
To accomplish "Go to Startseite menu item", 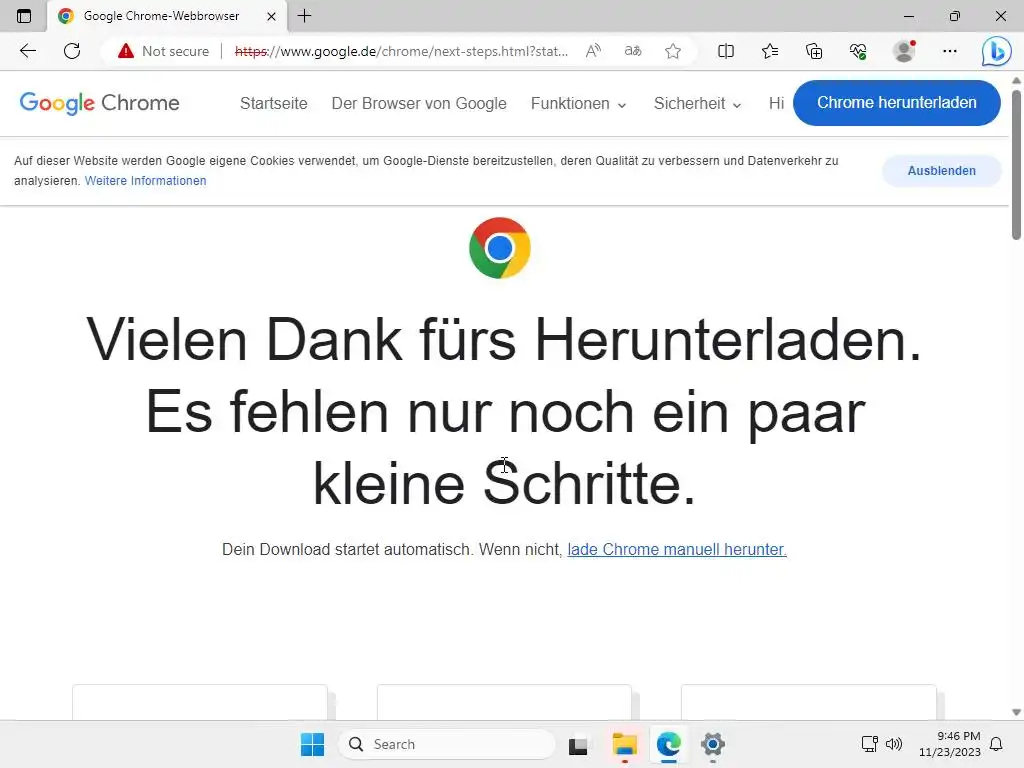I will coord(274,103).
